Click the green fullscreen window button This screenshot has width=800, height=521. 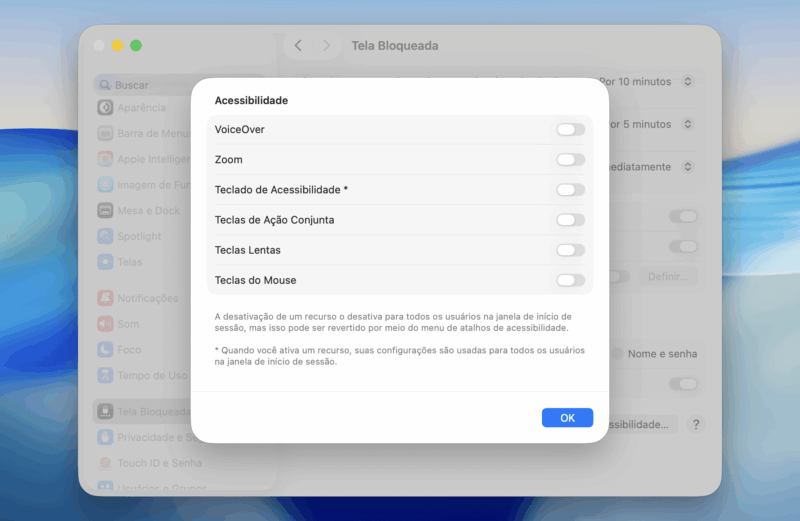[x=136, y=45]
